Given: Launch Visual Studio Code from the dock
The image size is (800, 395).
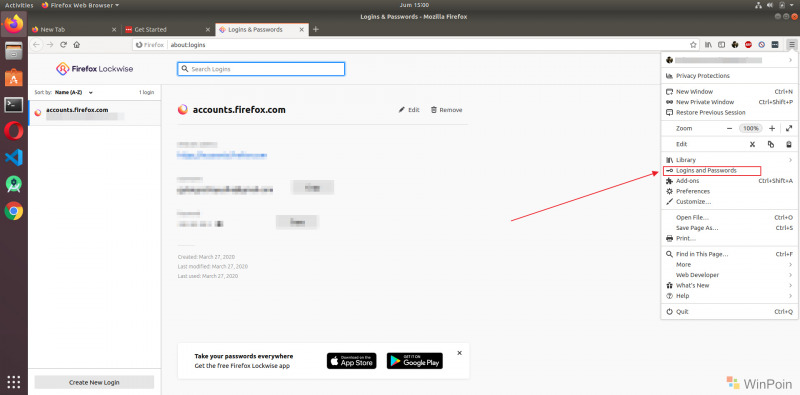Looking at the screenshot, I should tap(14, 158).
